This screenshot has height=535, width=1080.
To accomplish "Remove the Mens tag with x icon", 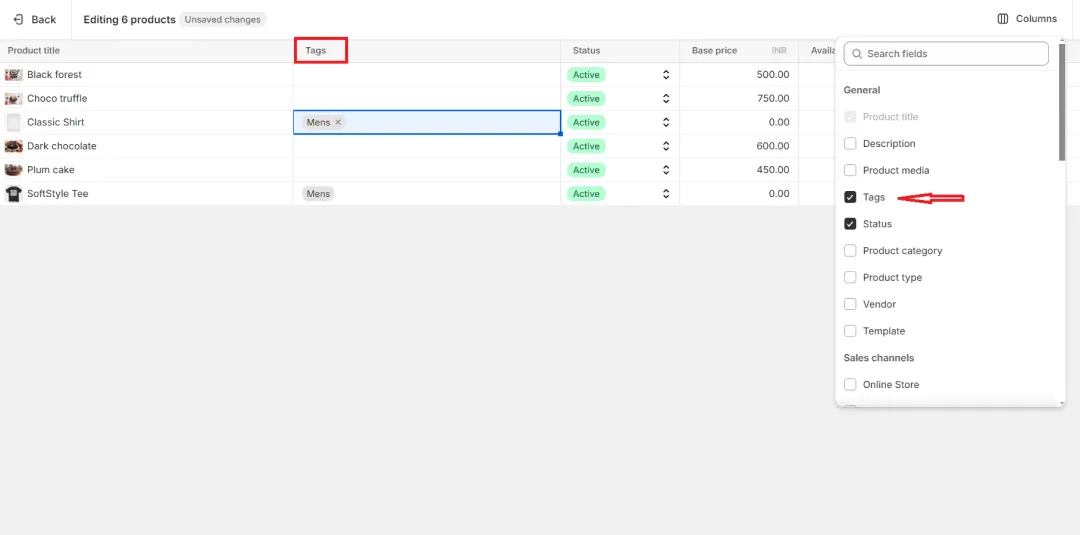I will 338,122.
